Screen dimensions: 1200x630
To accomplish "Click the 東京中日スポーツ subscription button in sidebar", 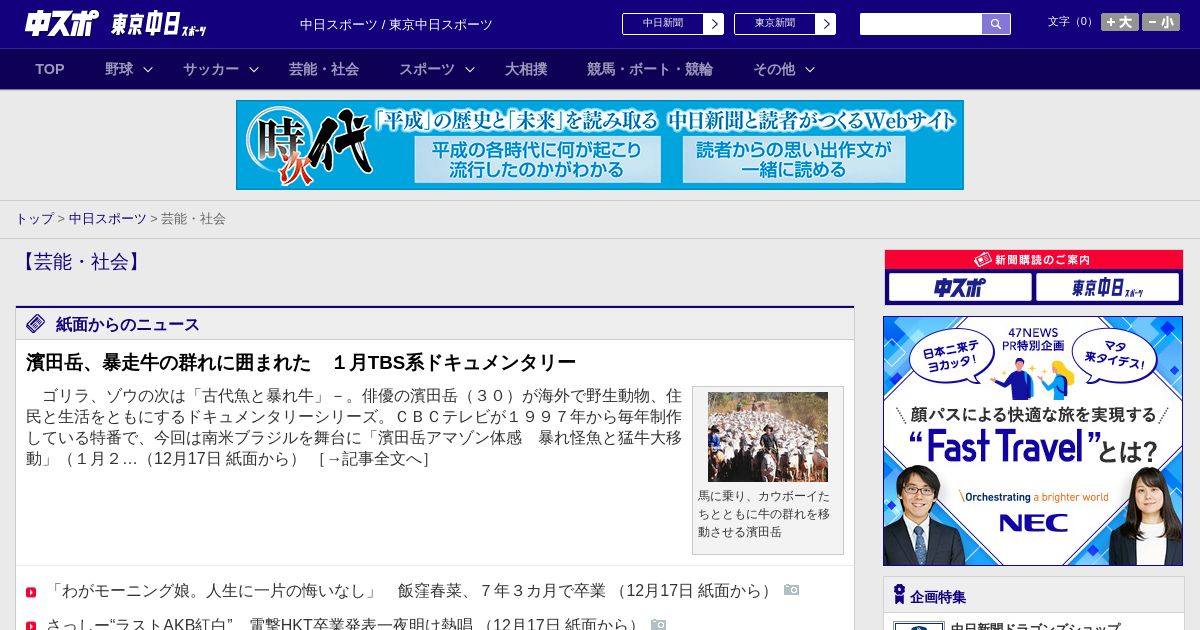I will [x=1107, y=288].
